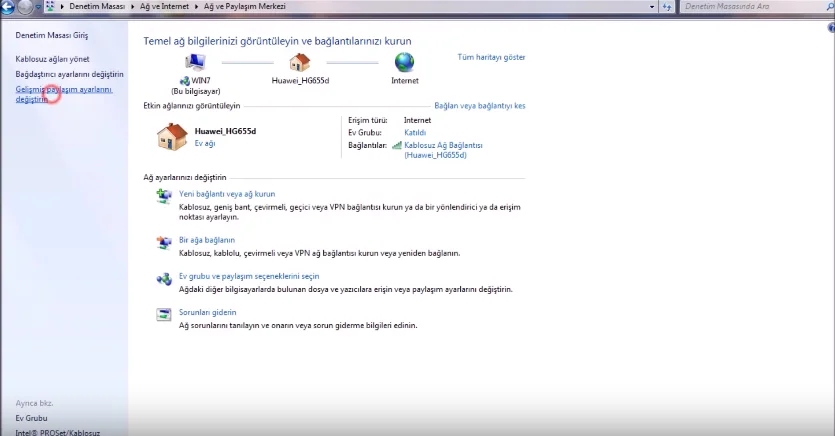
Task: Click the Internet globe icon
Action: [404, 62]
